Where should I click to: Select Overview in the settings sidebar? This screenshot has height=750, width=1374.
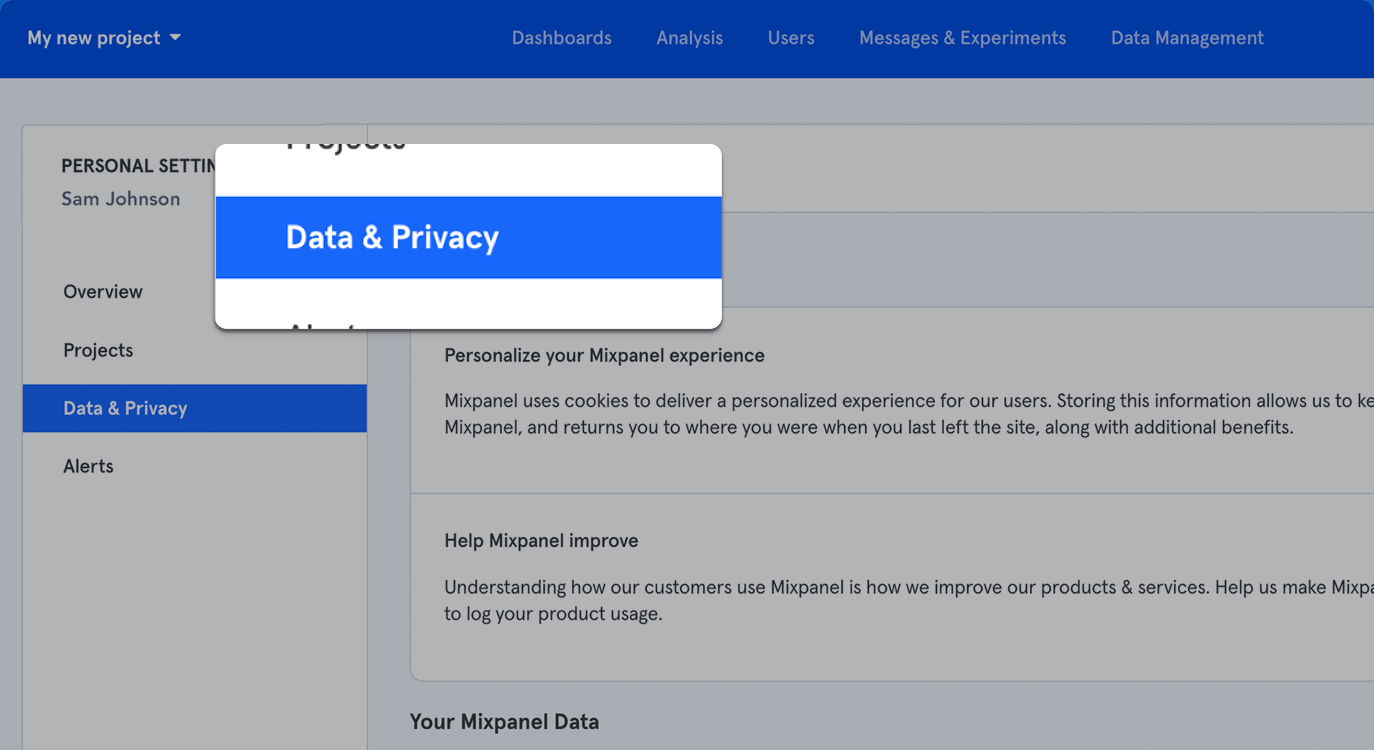(103, 292)
